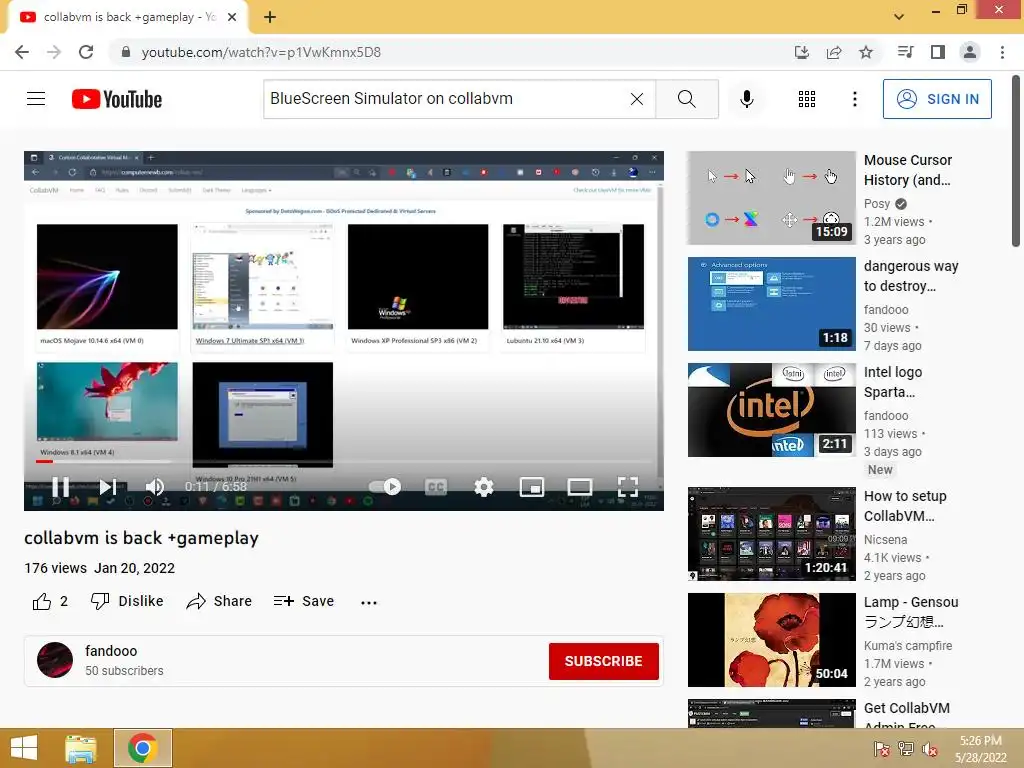Open File Explorer from taskbar
Image resolution: width=1024 pixels, height=768 pixels.
coord(80,748)
